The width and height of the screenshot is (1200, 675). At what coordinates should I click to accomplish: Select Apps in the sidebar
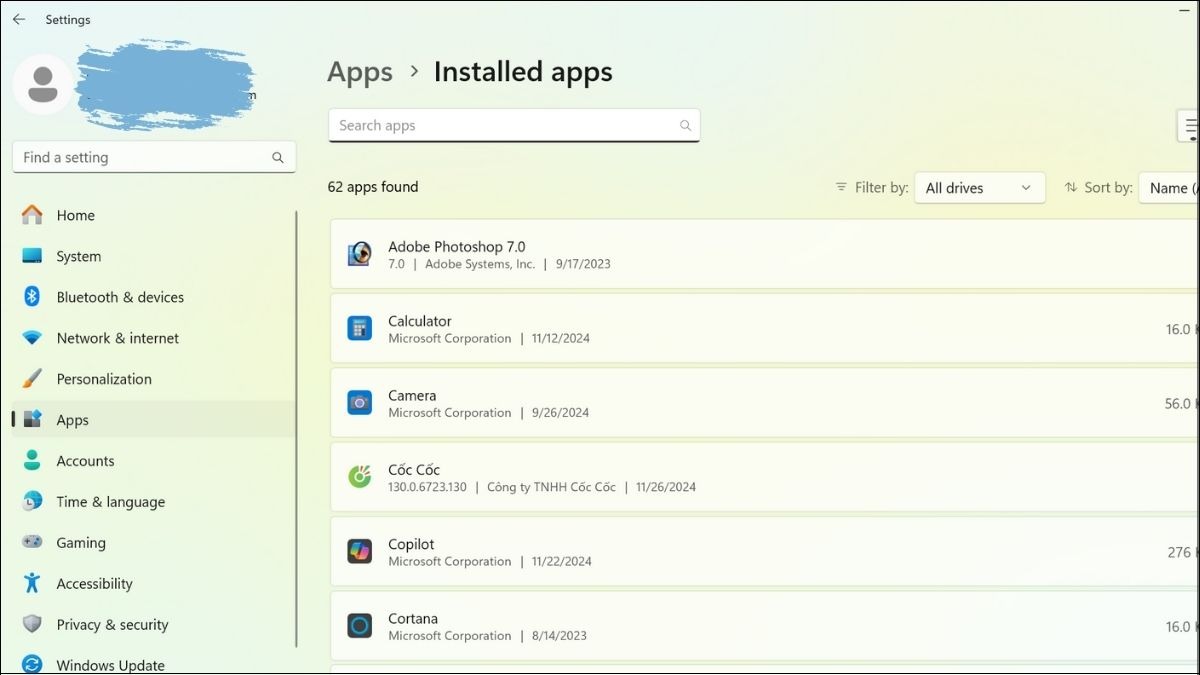pos(154,420)
